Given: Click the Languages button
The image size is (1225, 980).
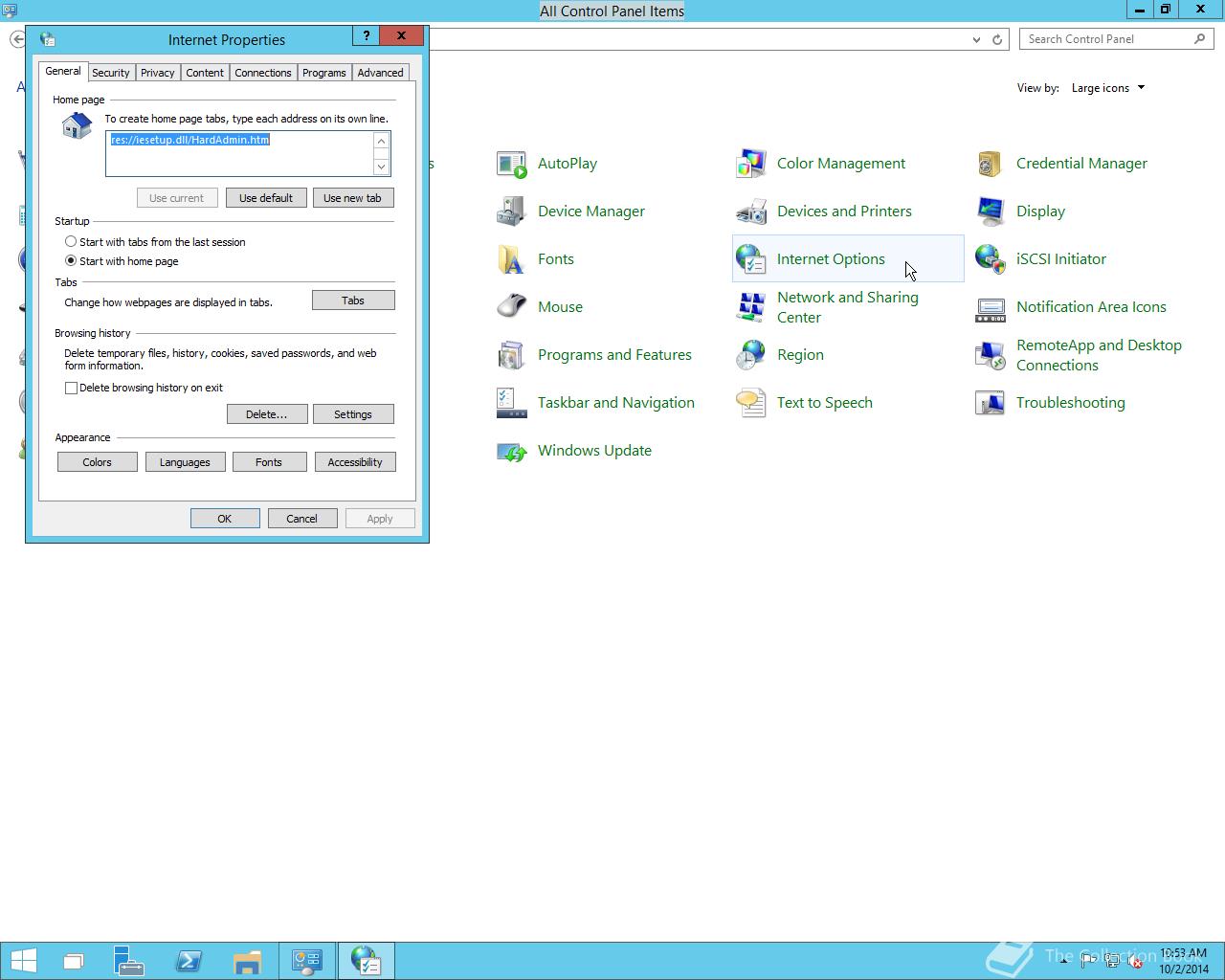Looking at the screenshot, I should [185, 462].
